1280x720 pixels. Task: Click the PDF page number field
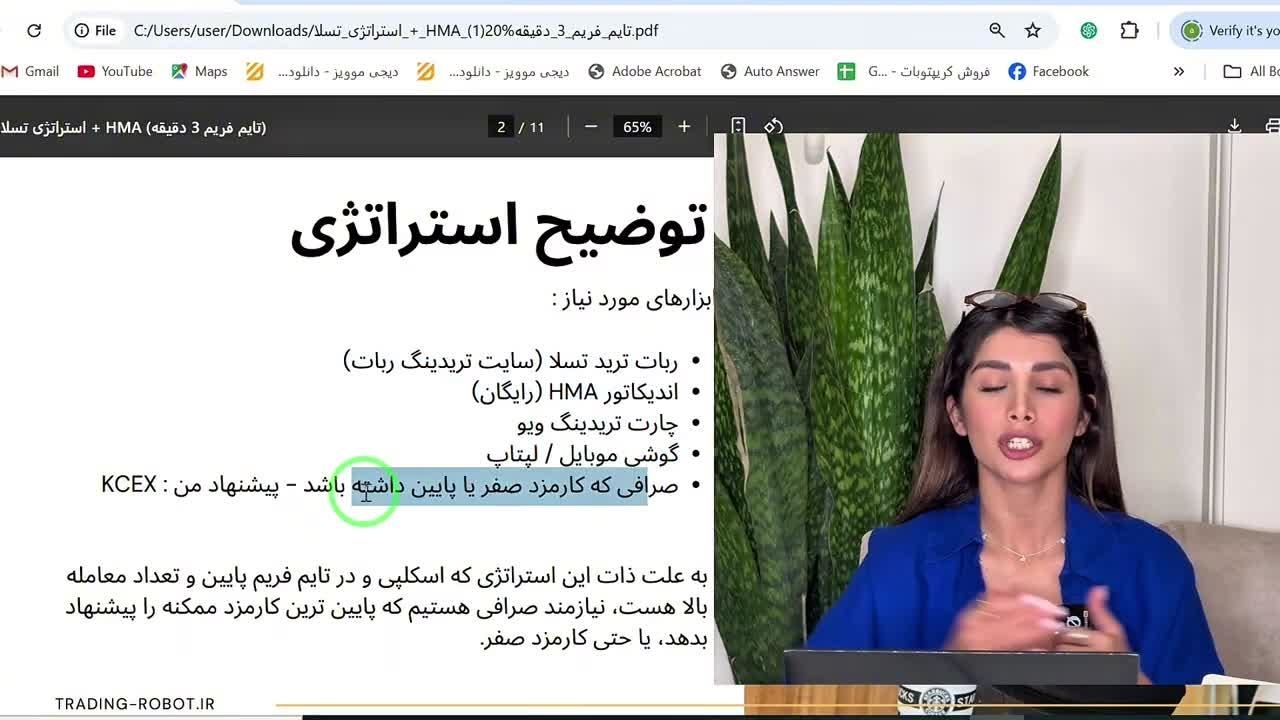click(501, 127)
